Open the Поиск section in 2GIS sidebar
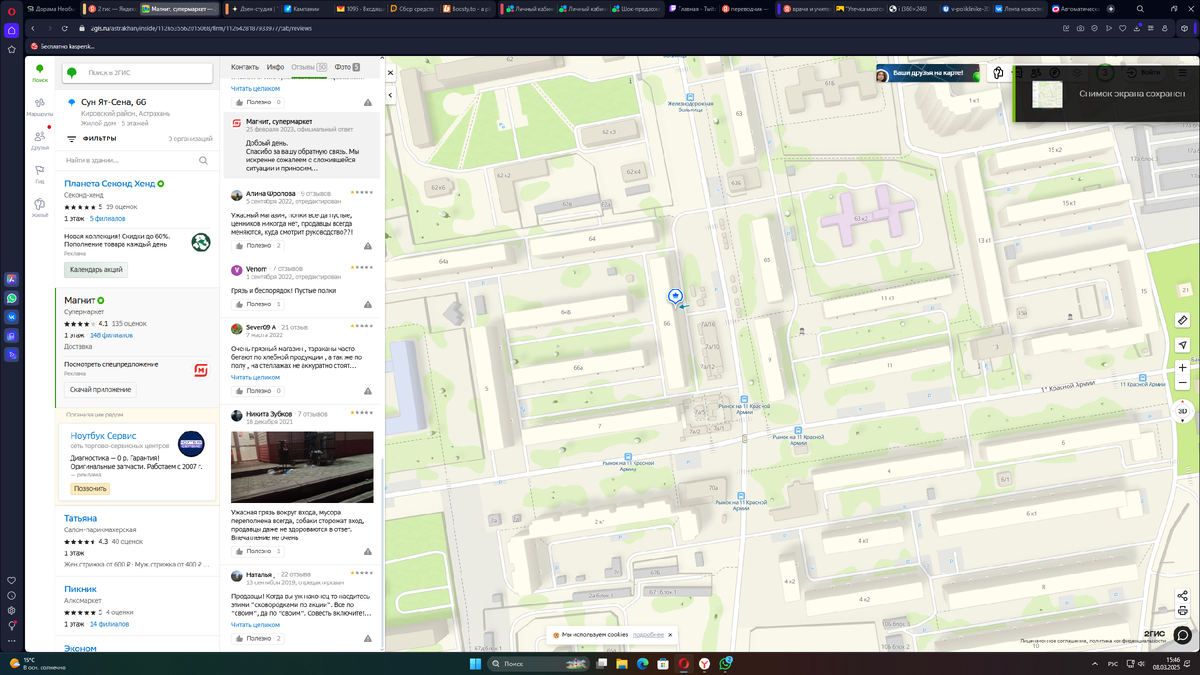1200x675 pixels. click(40, 73)
